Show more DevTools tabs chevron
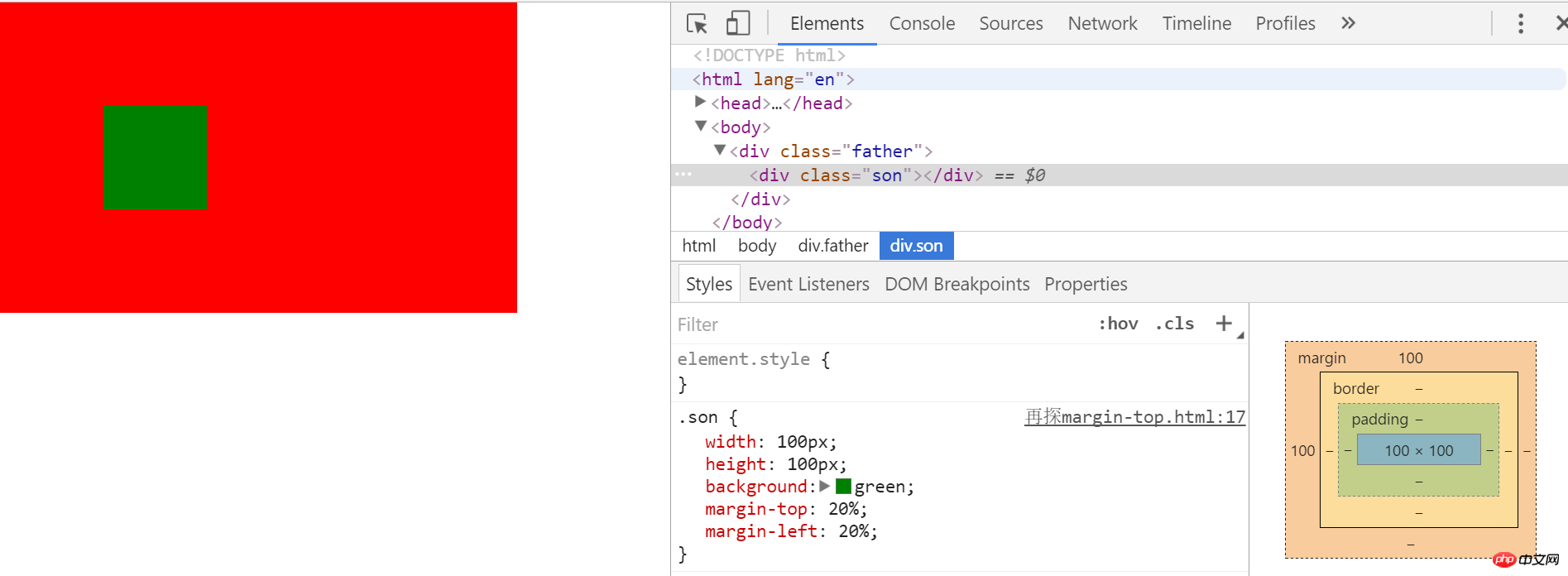The image size is (1568, 576). (x=1348, y=23)
